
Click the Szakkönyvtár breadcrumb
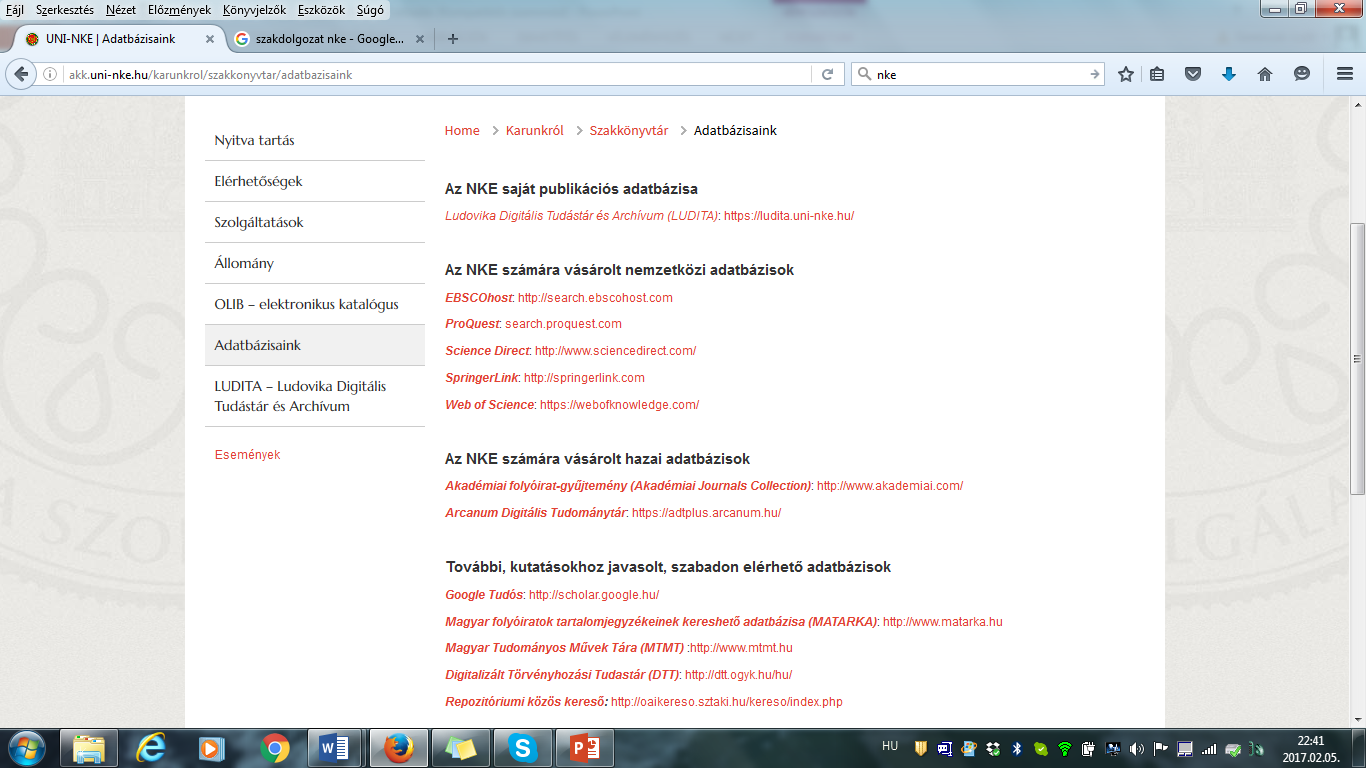click(629, 131)
